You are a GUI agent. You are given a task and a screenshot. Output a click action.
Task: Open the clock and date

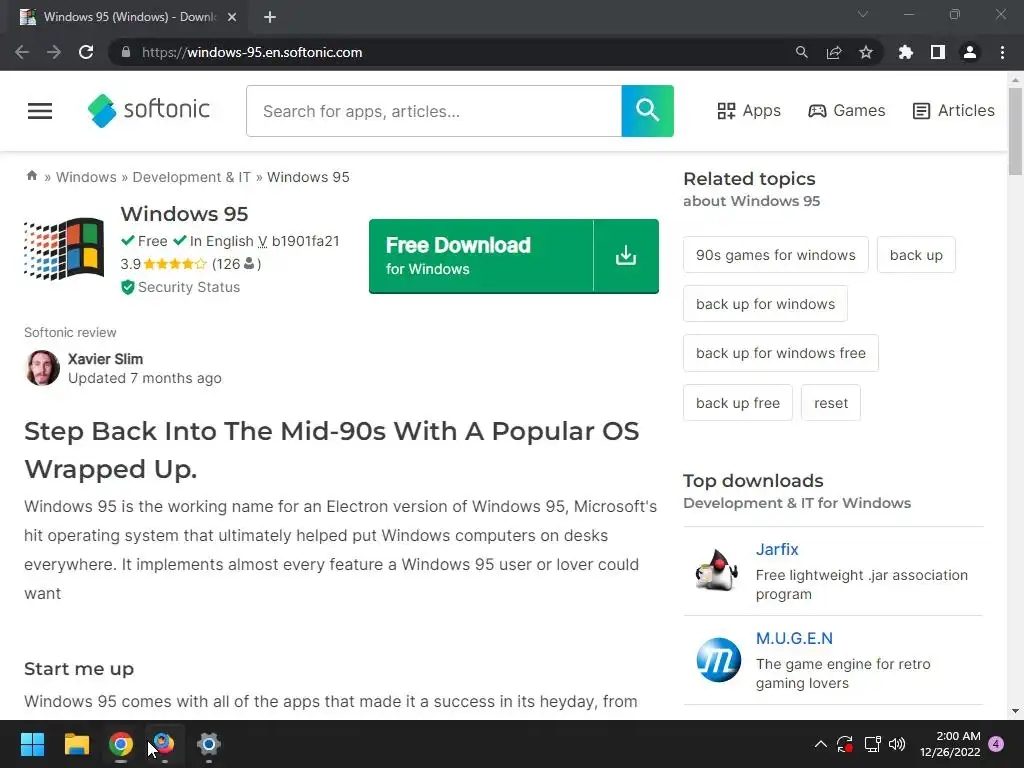(950, 744)
